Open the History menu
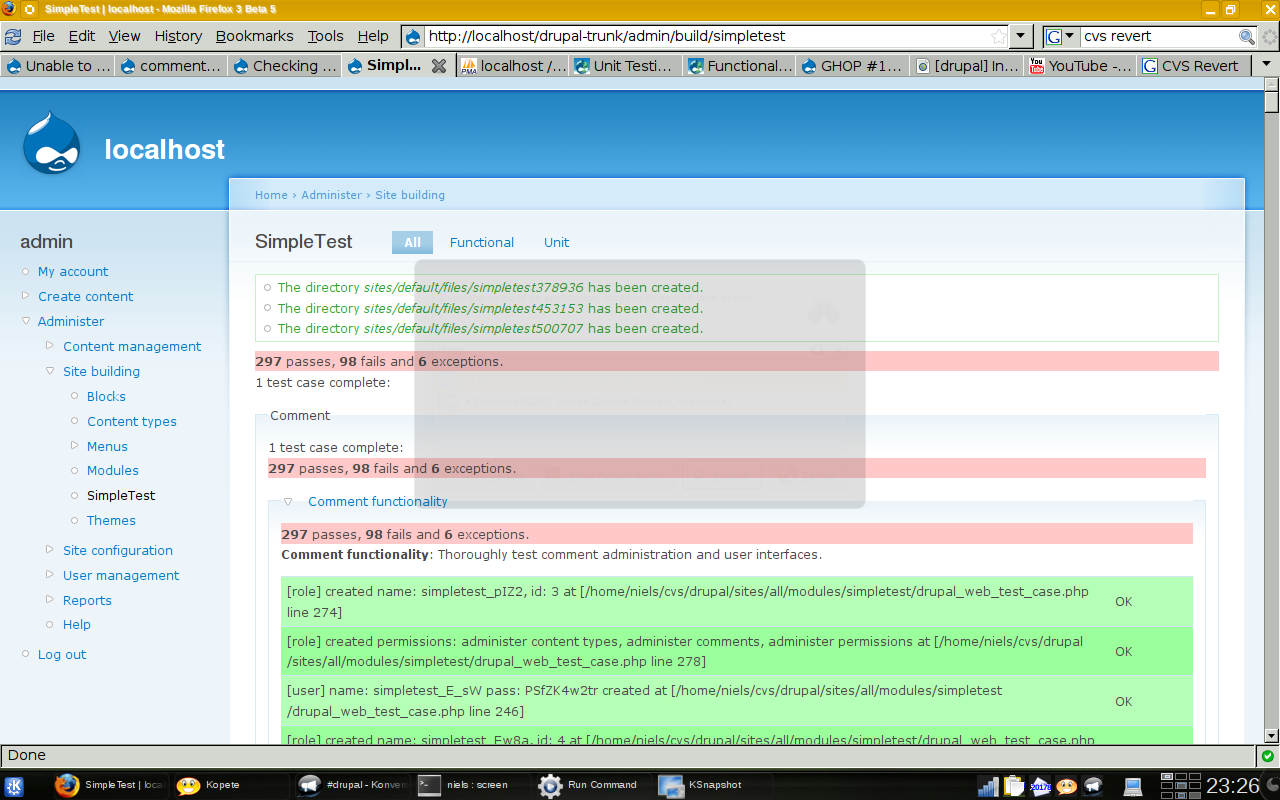Image resolution: width=1280 pixels, height=800 pixels. click(178, 36)
